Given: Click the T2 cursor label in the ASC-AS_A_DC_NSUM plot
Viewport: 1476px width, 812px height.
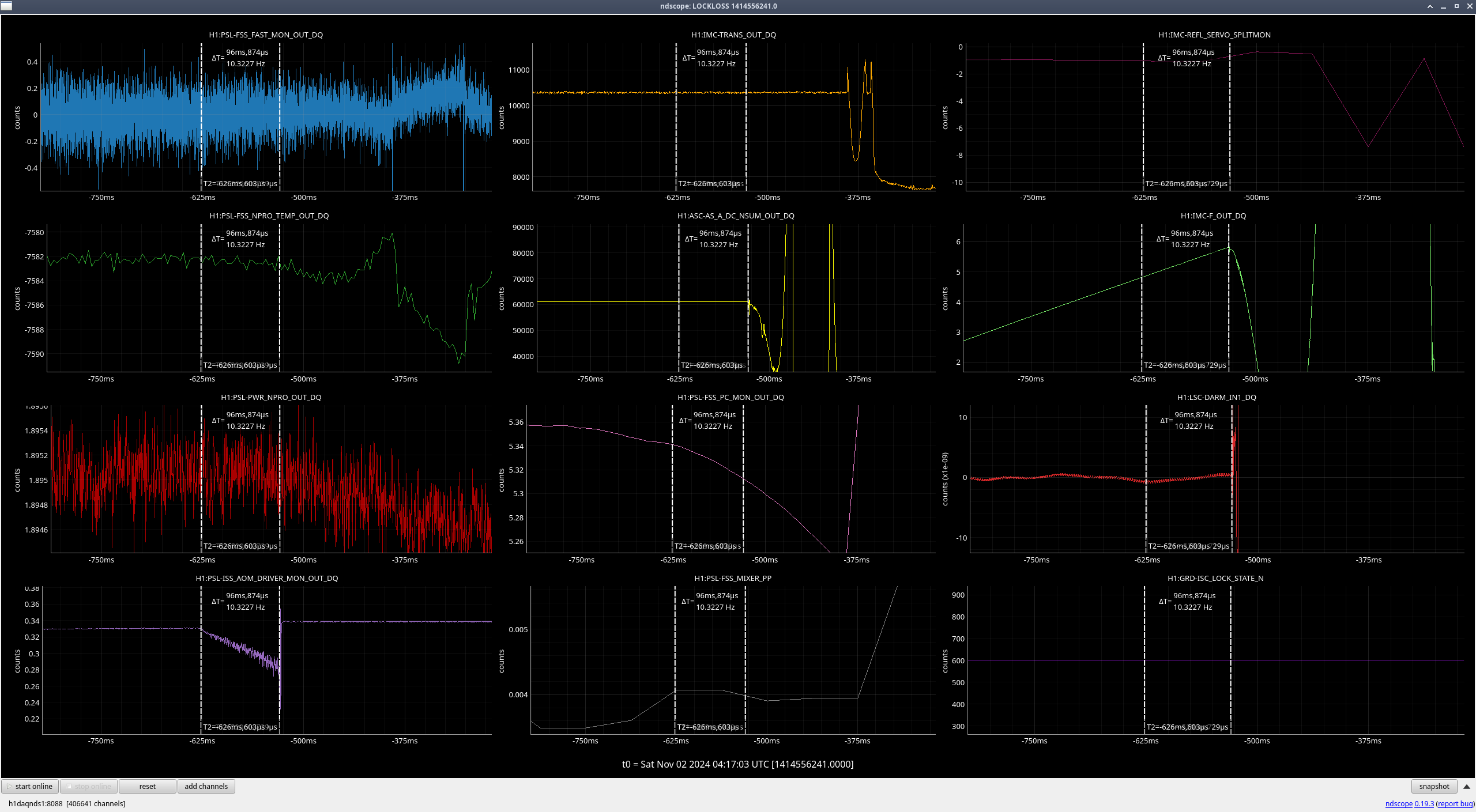Looking at the screenshot, I should tap(713, 365).
